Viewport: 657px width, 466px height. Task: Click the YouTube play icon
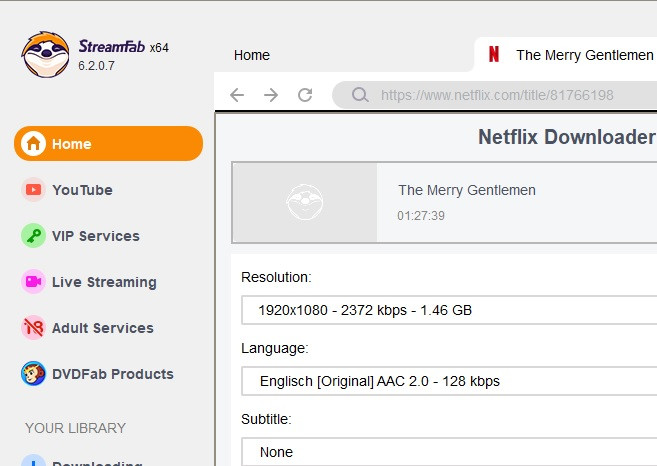pos(34,190)
